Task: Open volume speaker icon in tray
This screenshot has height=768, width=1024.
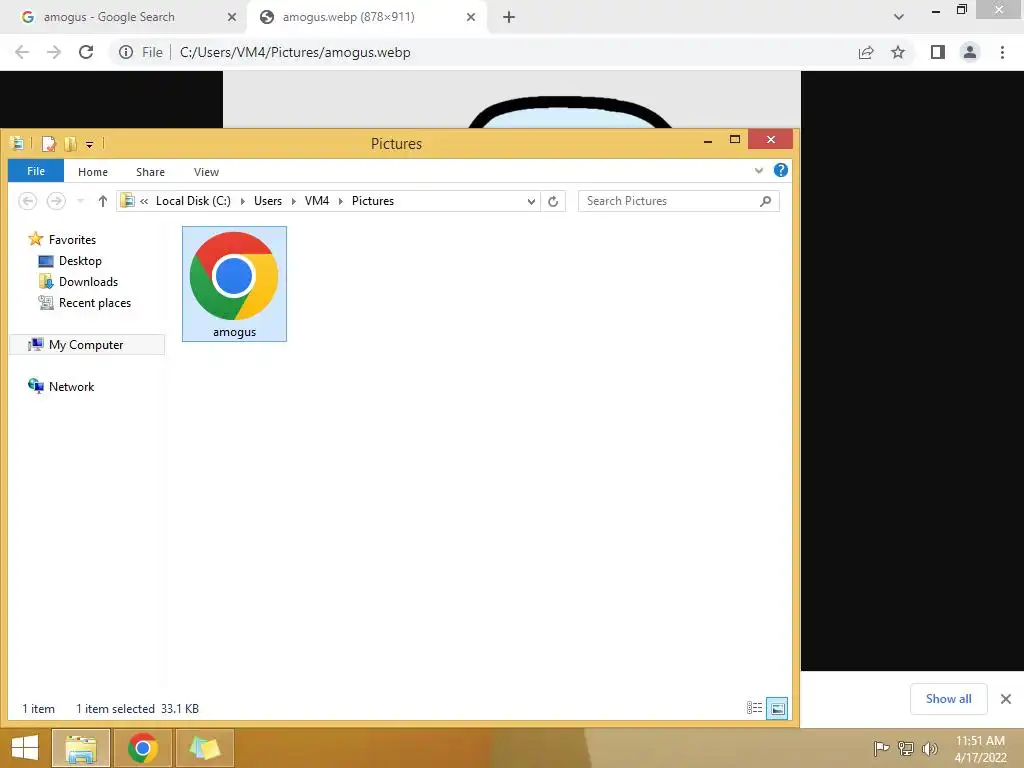Action: coord(929,748)
